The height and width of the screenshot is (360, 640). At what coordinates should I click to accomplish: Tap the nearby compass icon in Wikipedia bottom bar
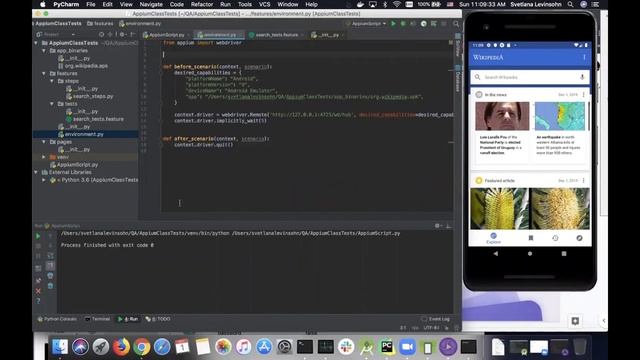tap(579, 238)
